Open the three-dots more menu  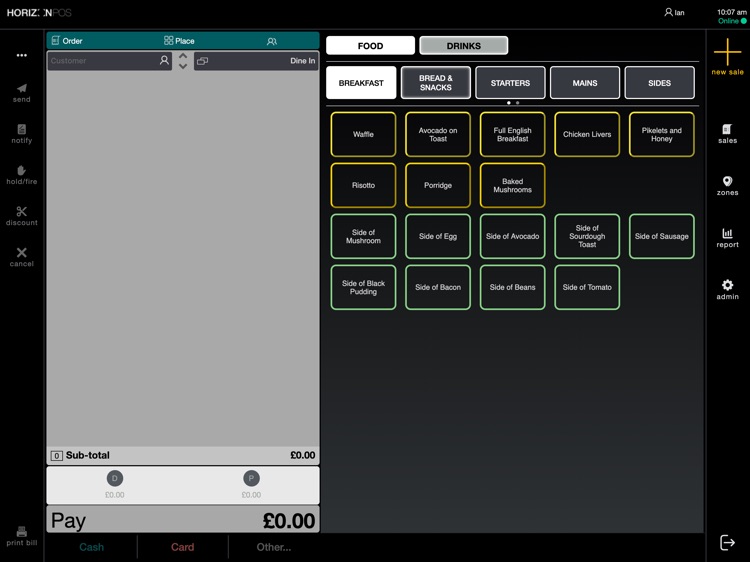[22, 55]
